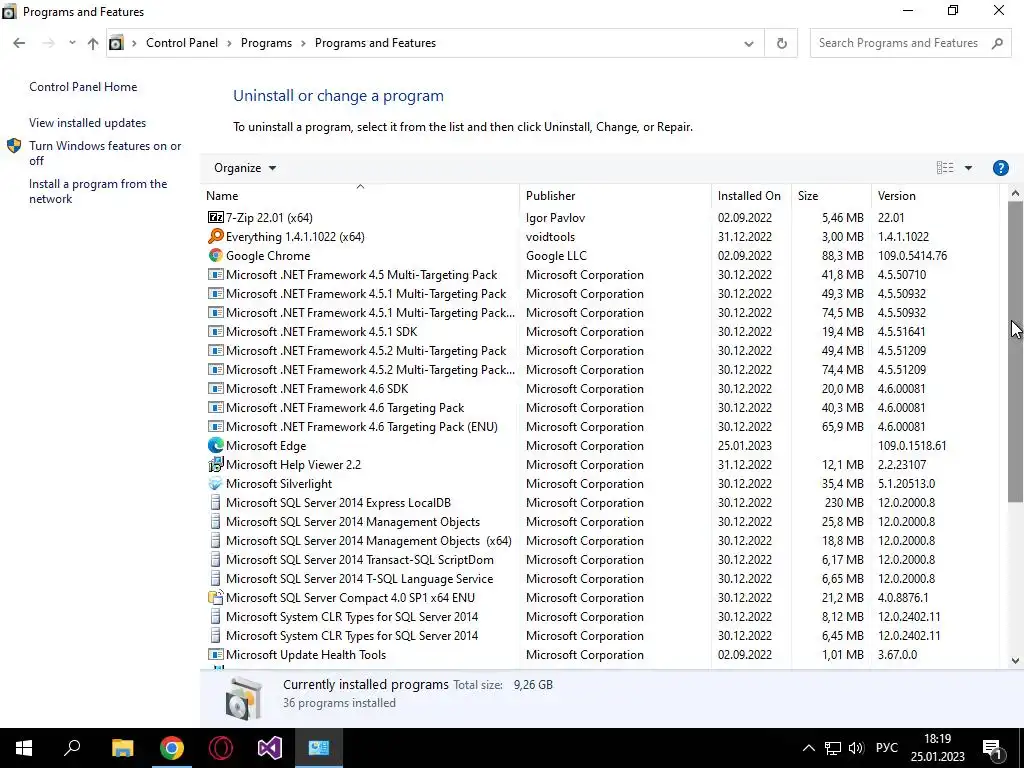
Task: Click the .NET Framework 4.5.1 SDK icon
Action: [x=216, y=331]
